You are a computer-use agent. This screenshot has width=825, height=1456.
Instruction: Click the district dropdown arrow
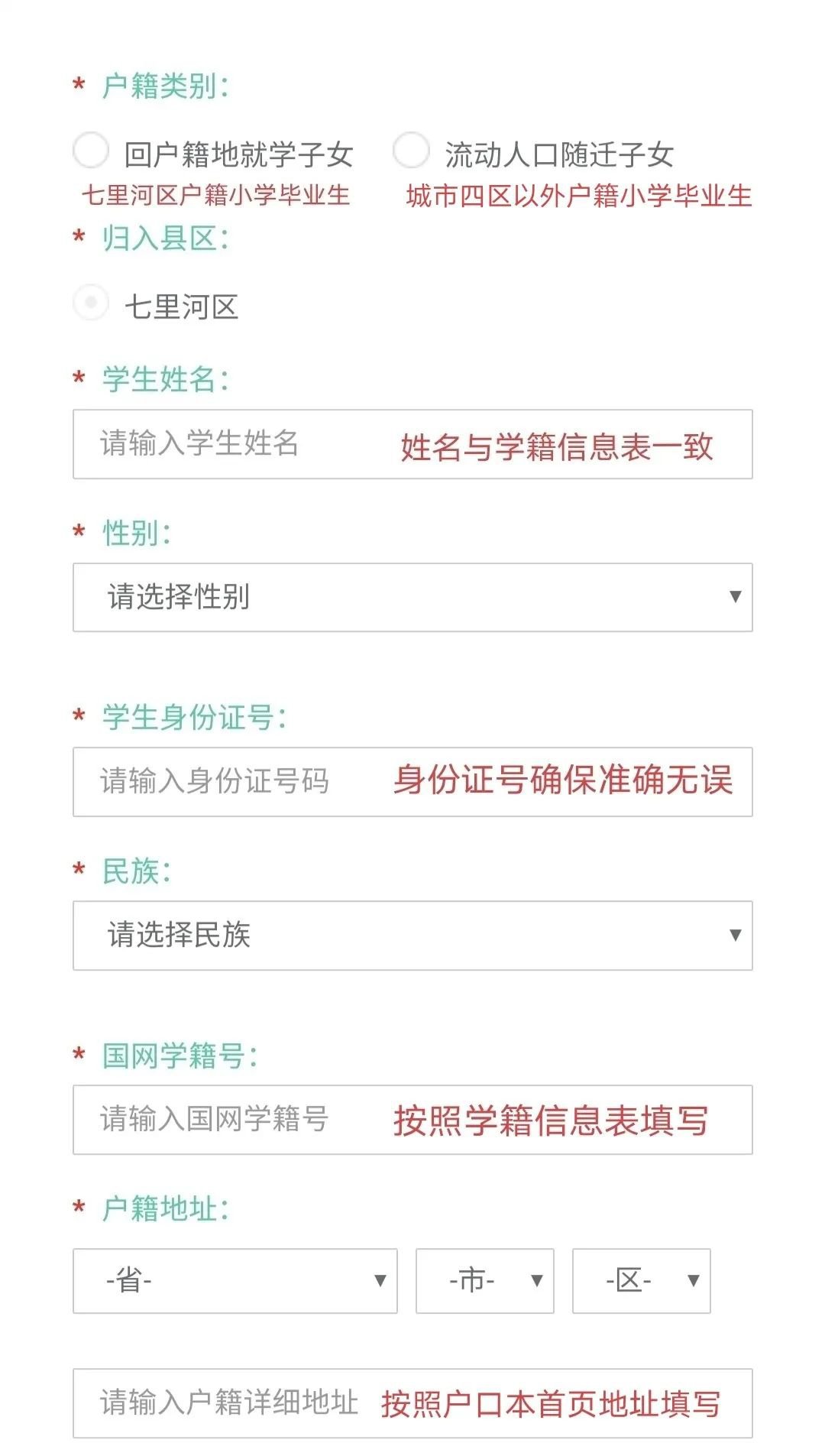pyautogui.click(x=694, y=1281)
